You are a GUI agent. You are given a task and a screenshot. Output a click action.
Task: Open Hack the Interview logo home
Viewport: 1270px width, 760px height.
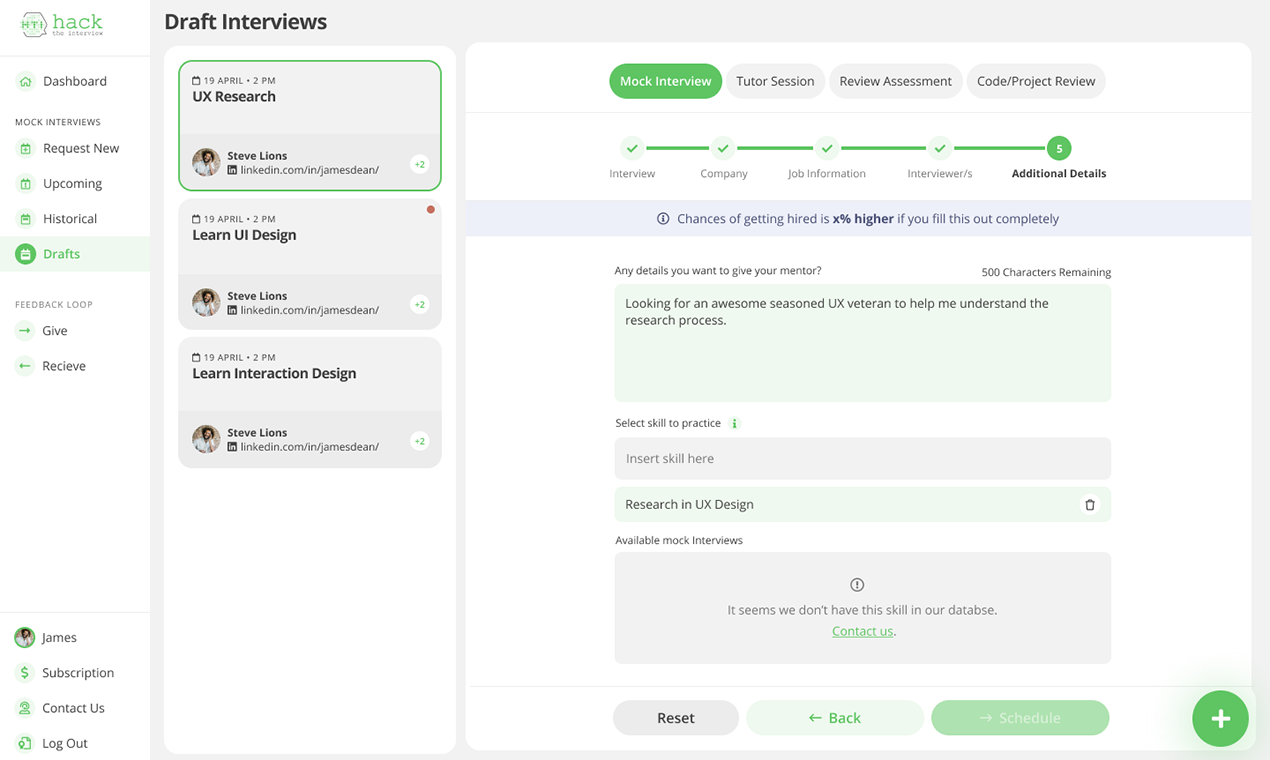tap(62, 25)
